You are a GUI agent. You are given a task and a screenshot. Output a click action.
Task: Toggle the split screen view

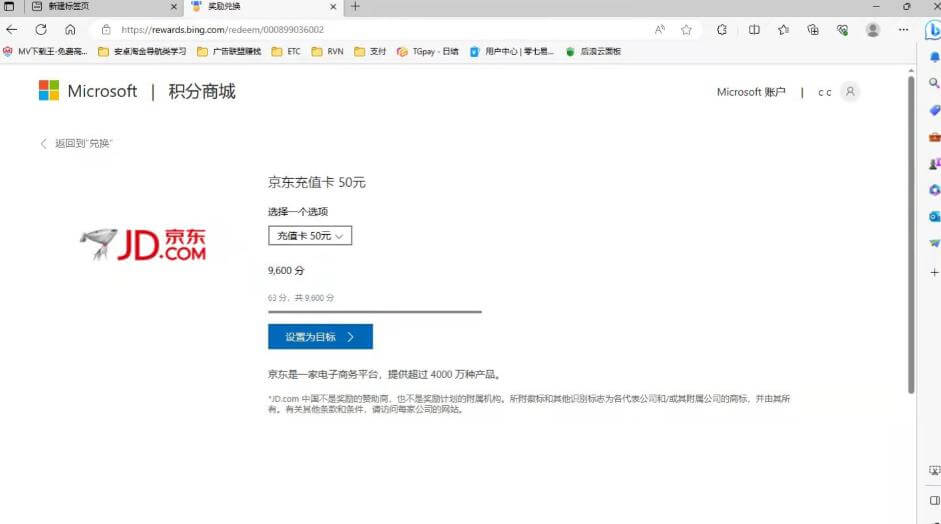tap(754, 29)
